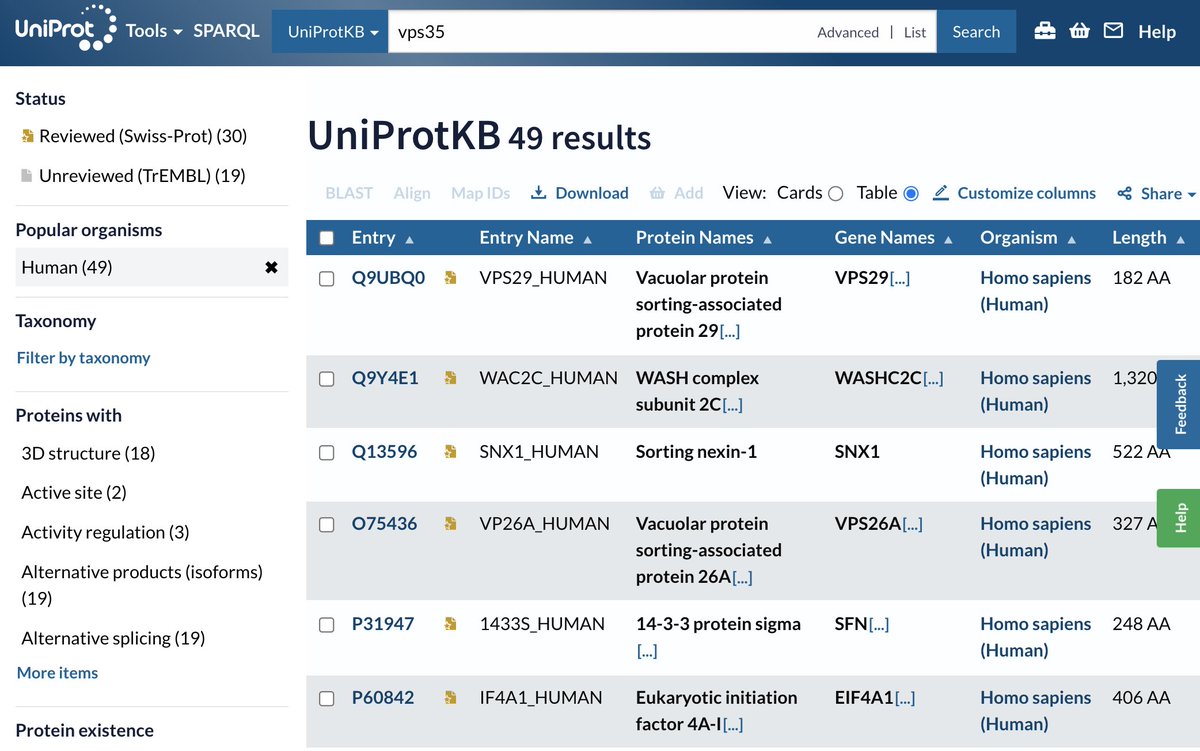Open entry Q13596
Viewport: 1200px width, 751px height.
[x=384, y=452]
